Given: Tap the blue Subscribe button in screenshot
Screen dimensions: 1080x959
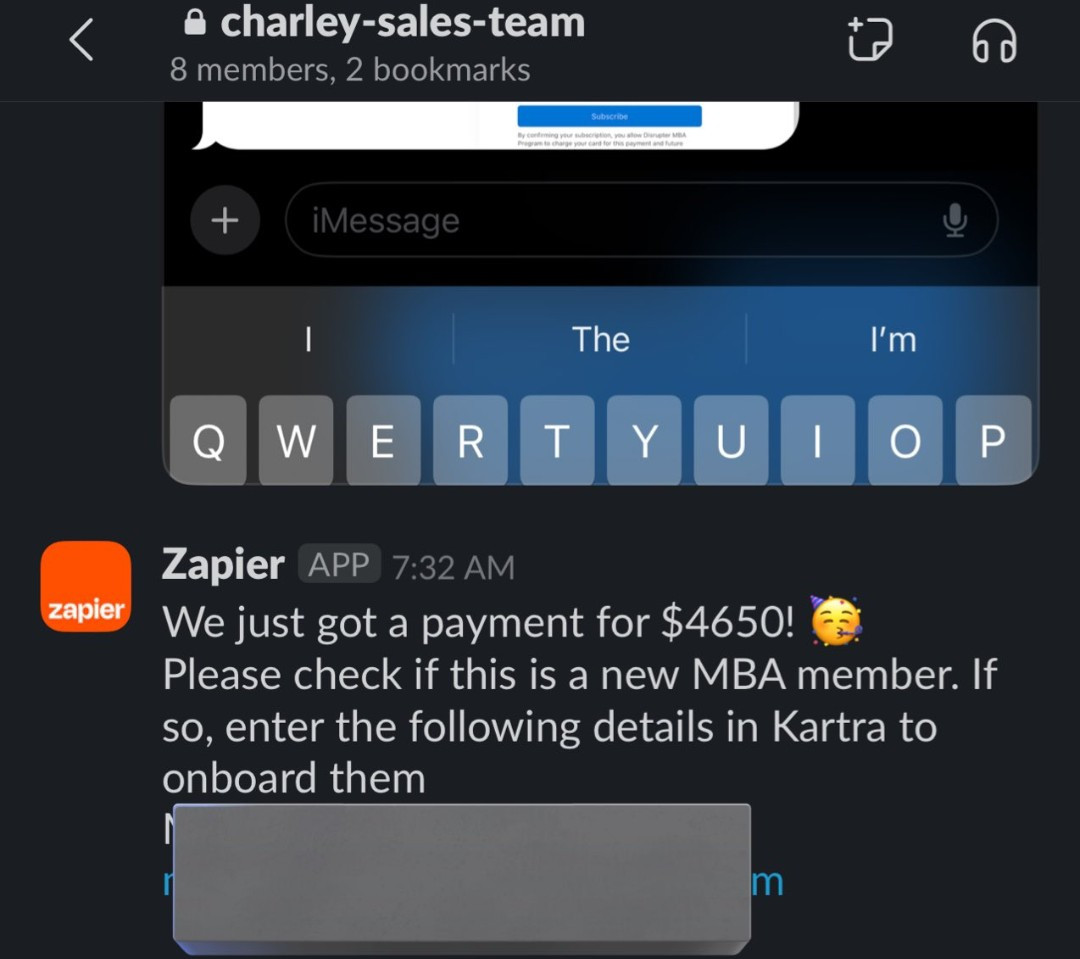Looking at the screenshot, I should 610,116.
